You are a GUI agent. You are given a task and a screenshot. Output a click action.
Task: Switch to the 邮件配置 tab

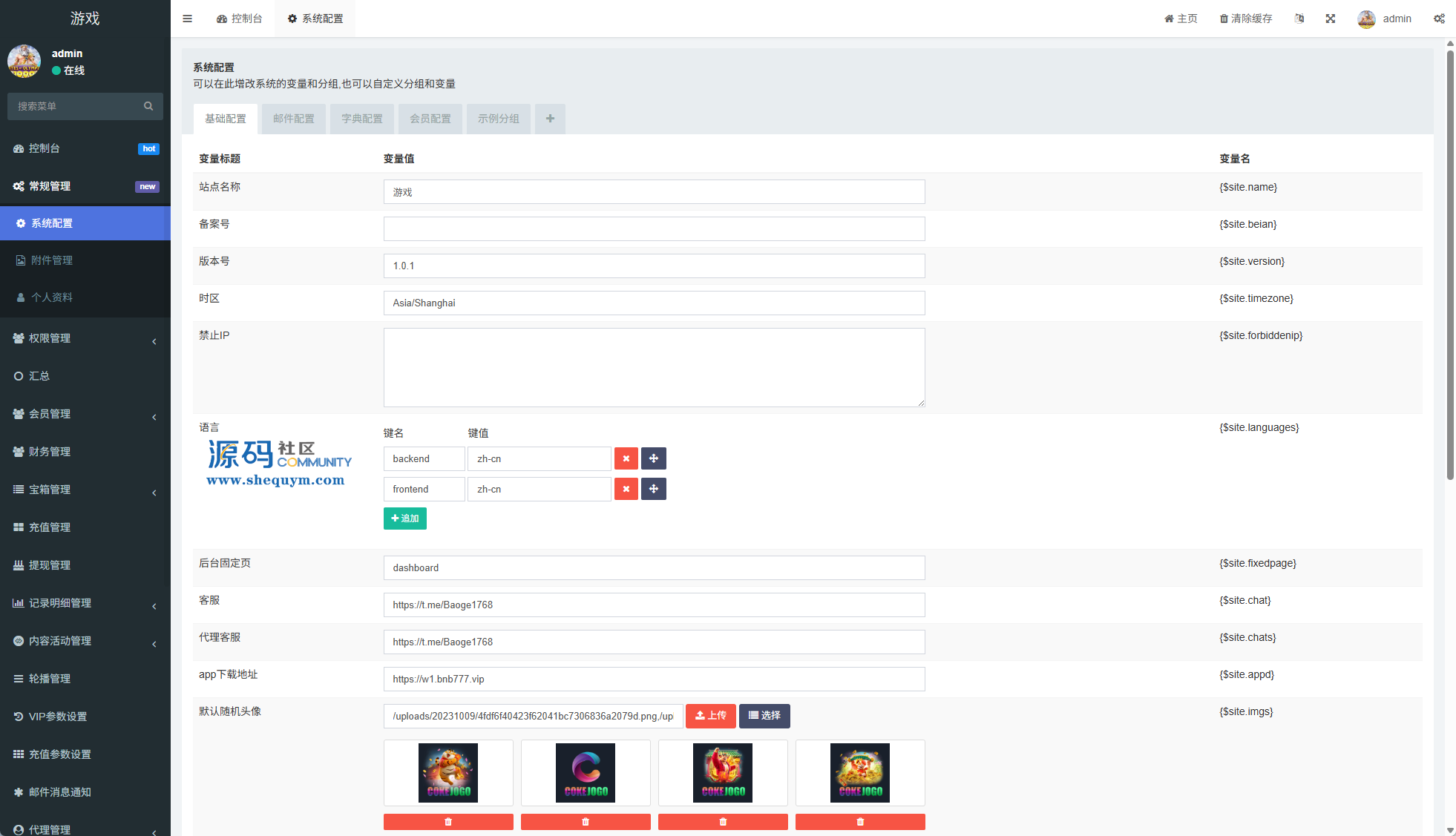[x=293, y=119]
